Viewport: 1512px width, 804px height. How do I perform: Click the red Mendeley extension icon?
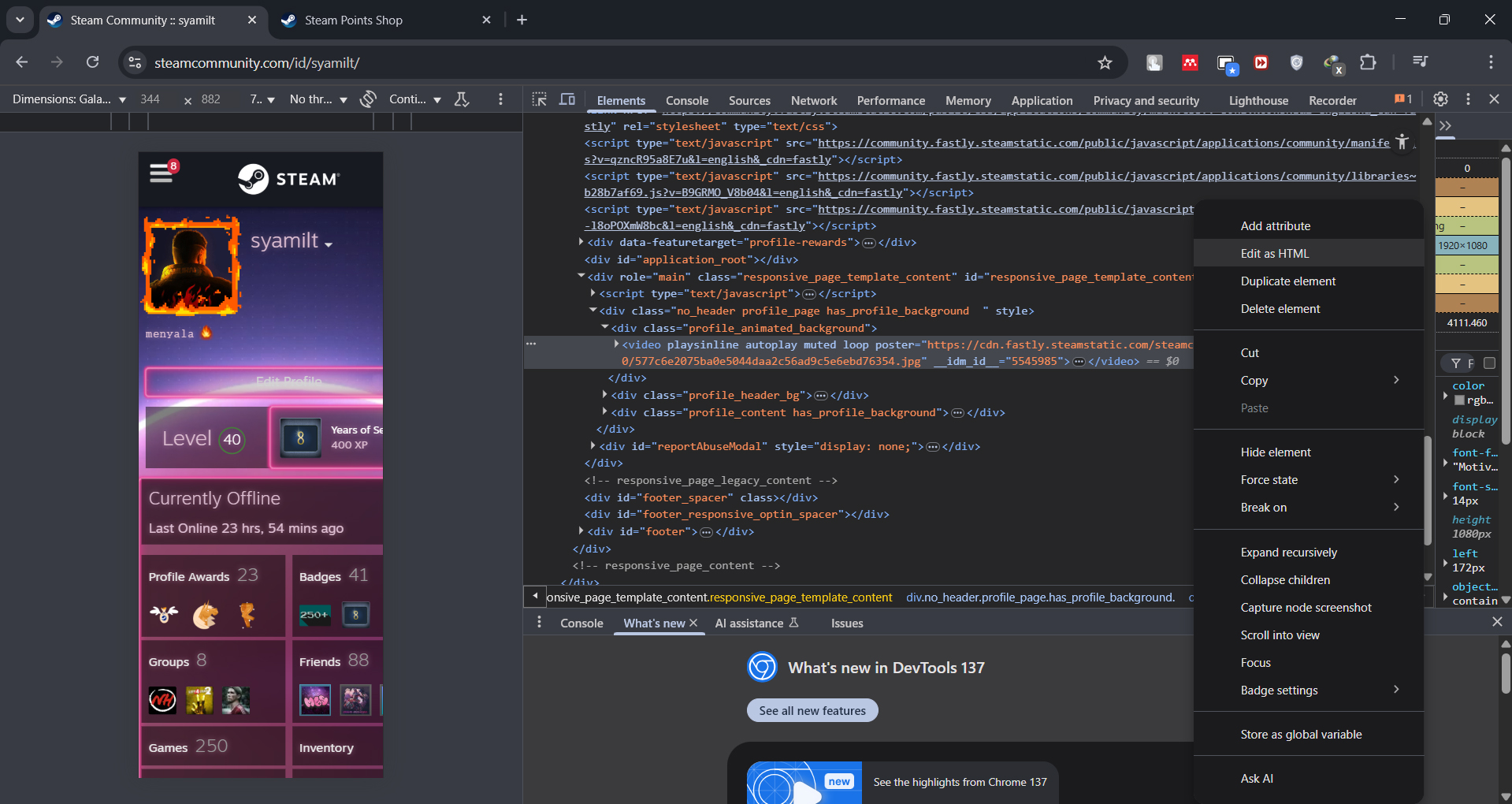pos(1190,62)
